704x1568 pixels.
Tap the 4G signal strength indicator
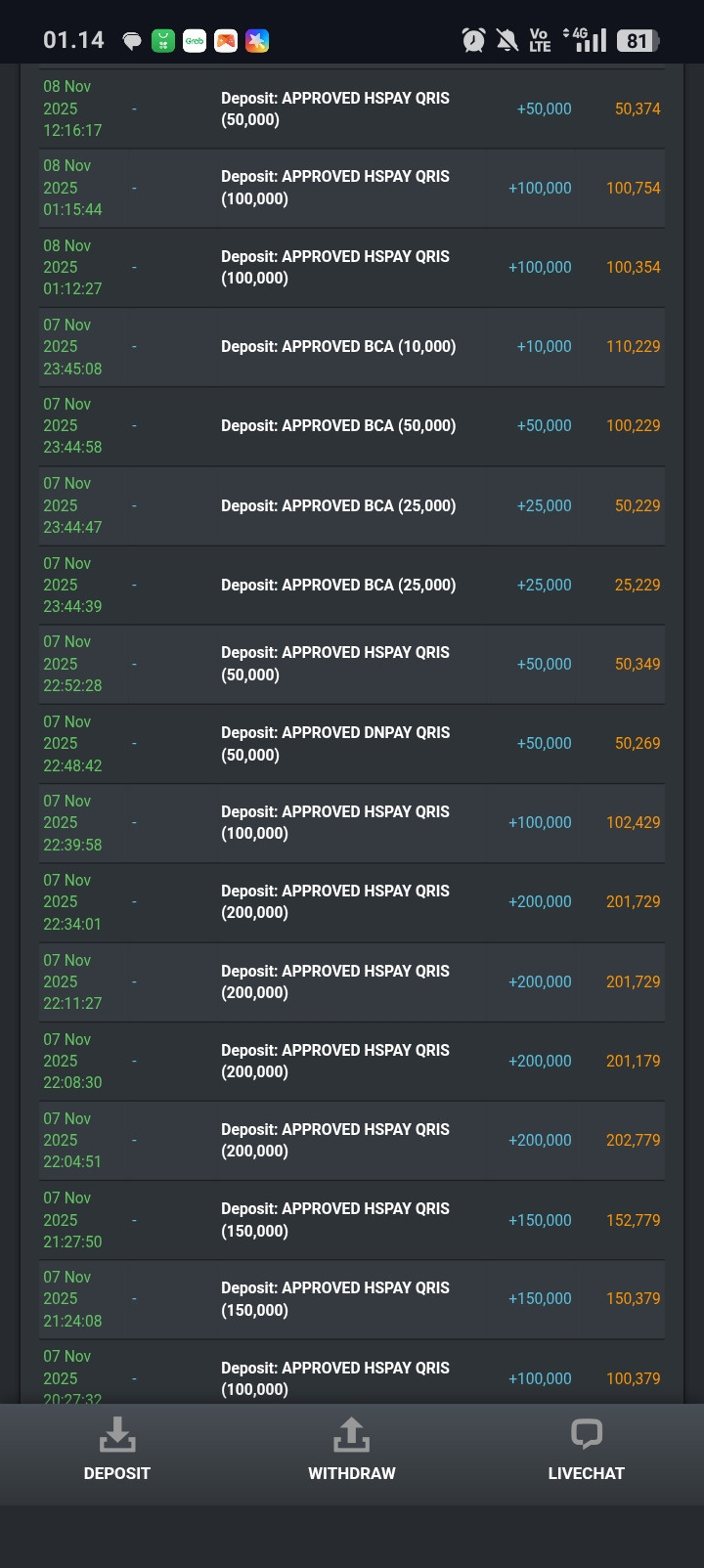[x=586, y=40]
